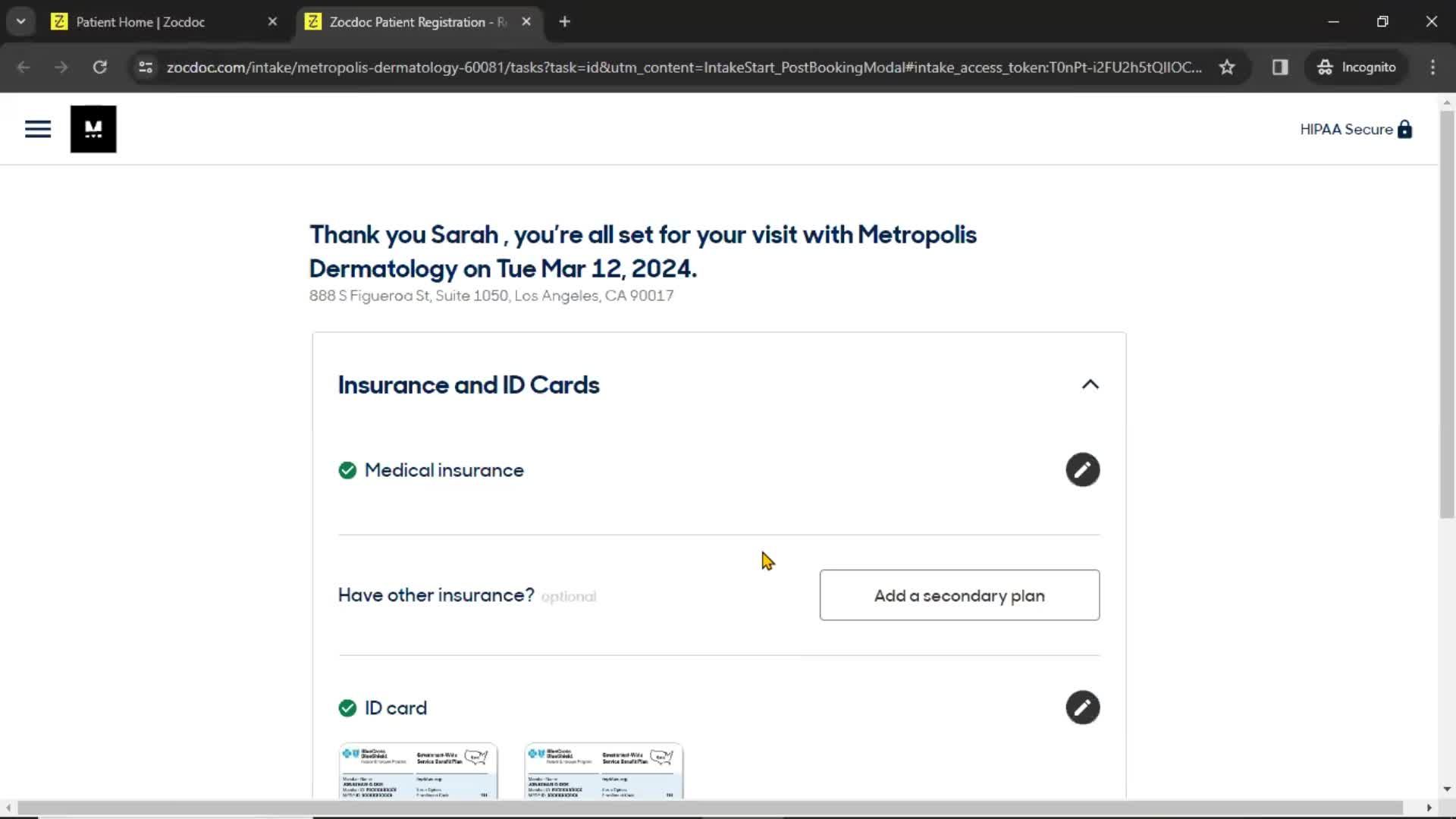Click the page reload button
Viewport: 1456px width, 819px height.
tap(99, 67)
